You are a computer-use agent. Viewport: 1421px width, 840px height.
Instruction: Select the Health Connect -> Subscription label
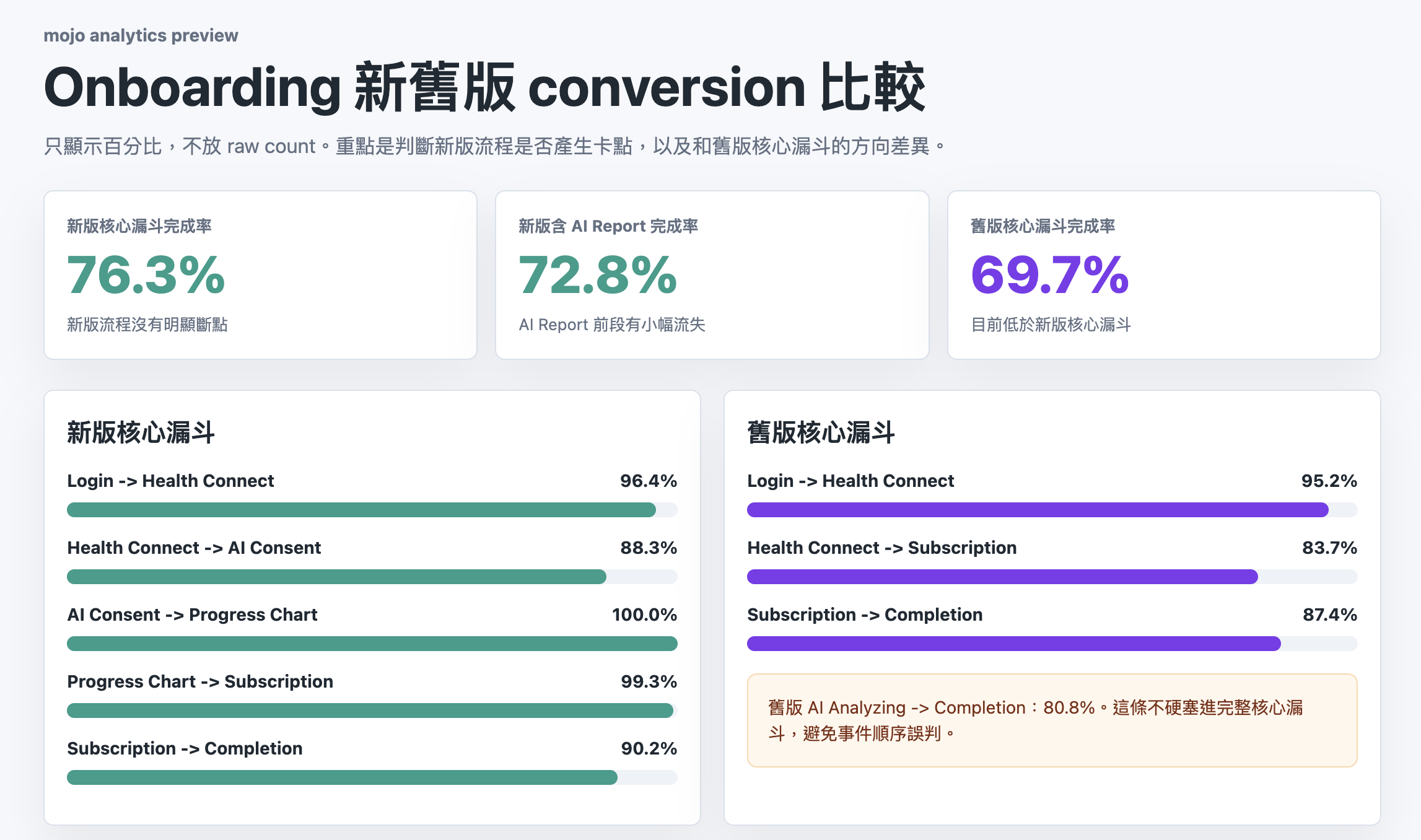point(882,548)
